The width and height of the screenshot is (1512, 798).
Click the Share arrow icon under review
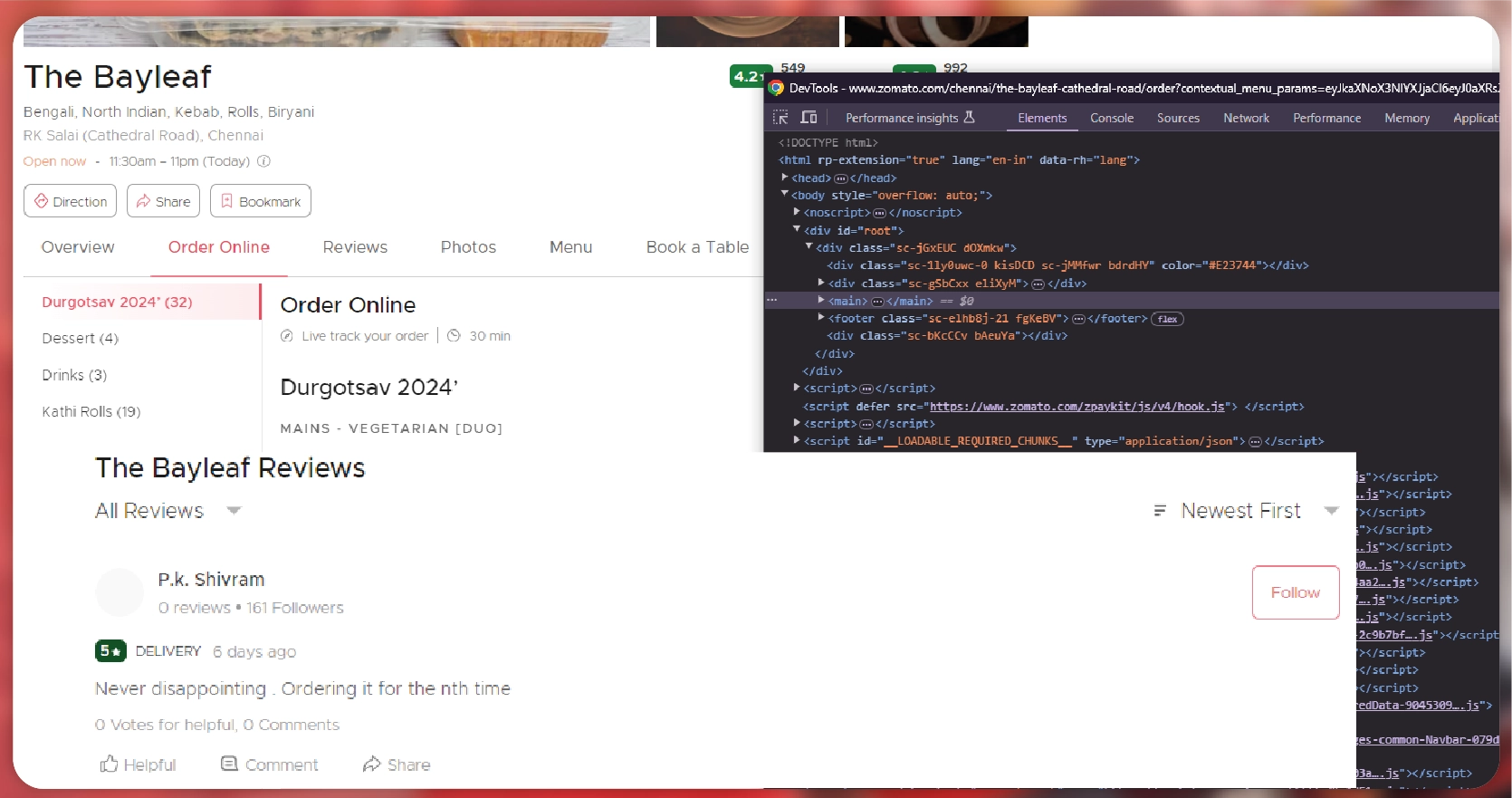(x=371, y=764)
